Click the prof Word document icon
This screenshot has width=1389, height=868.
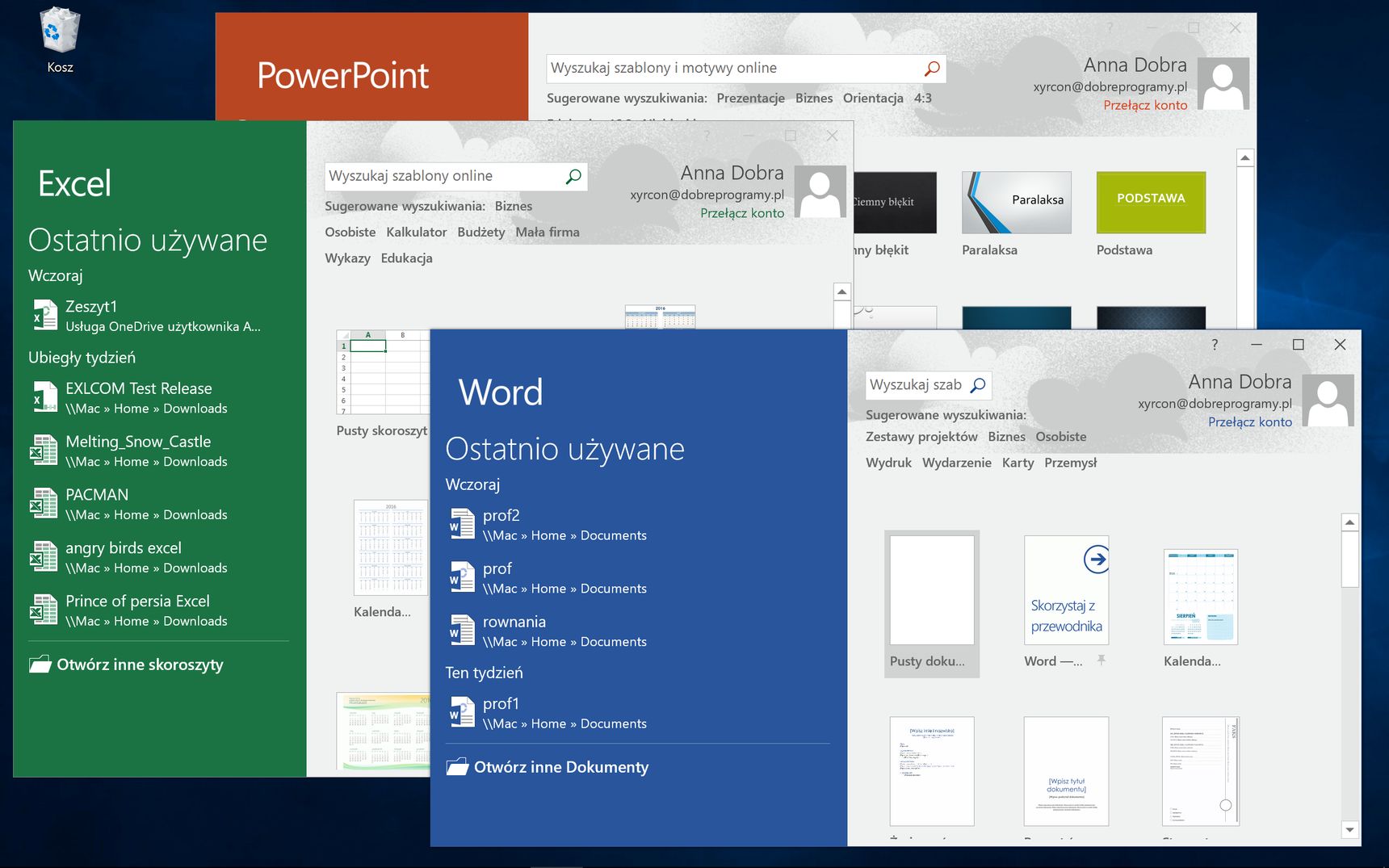[x=462, y=577]
